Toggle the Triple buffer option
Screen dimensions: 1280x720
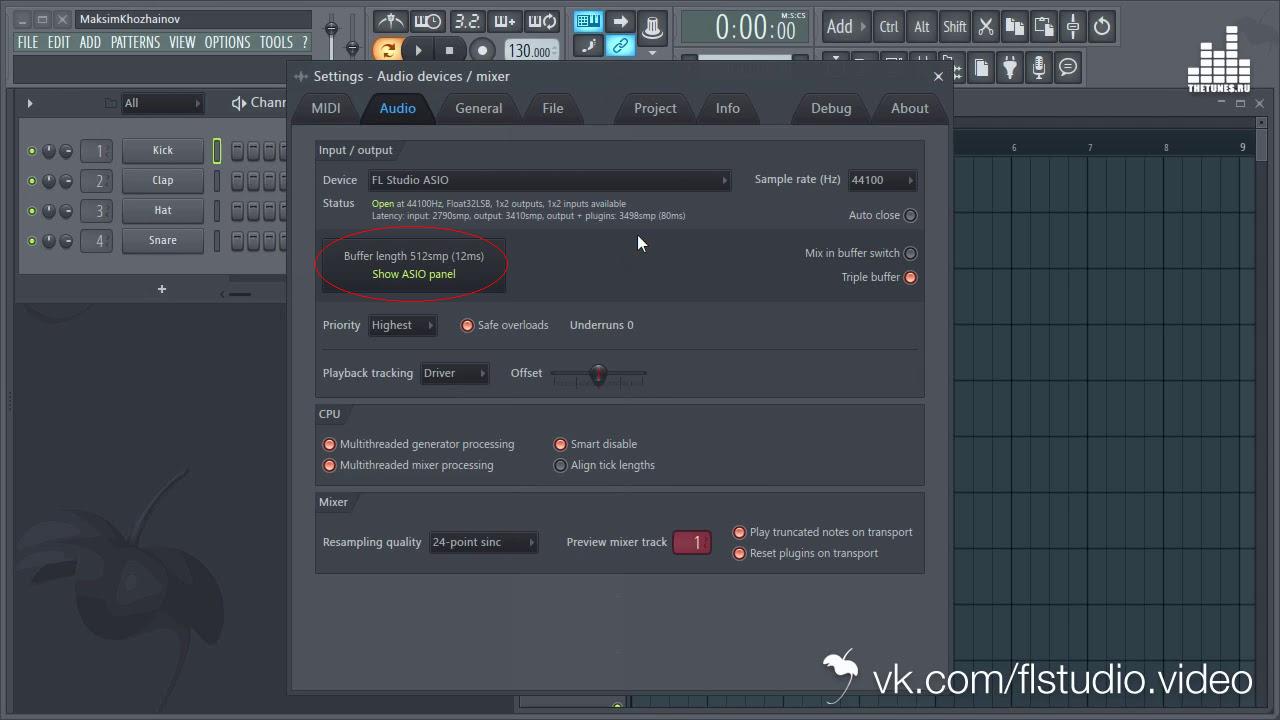click(910, 277)
